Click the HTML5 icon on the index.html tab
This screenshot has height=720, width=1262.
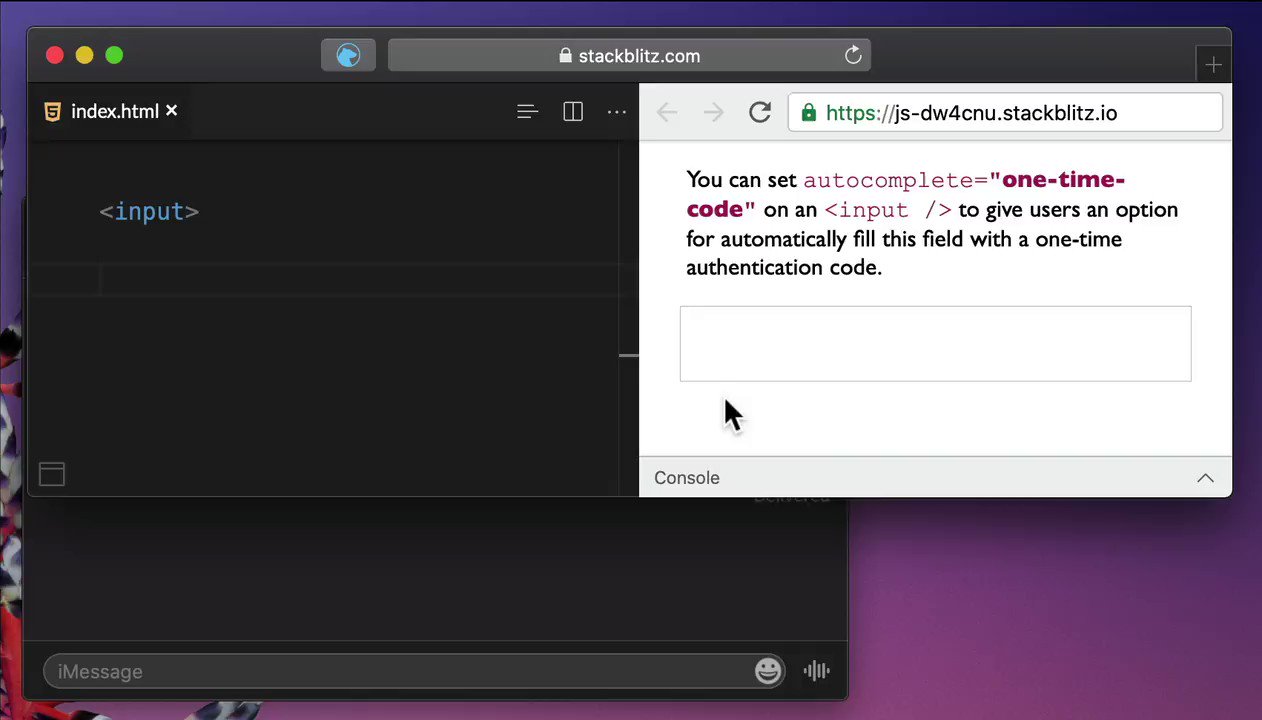pos(52,111)
